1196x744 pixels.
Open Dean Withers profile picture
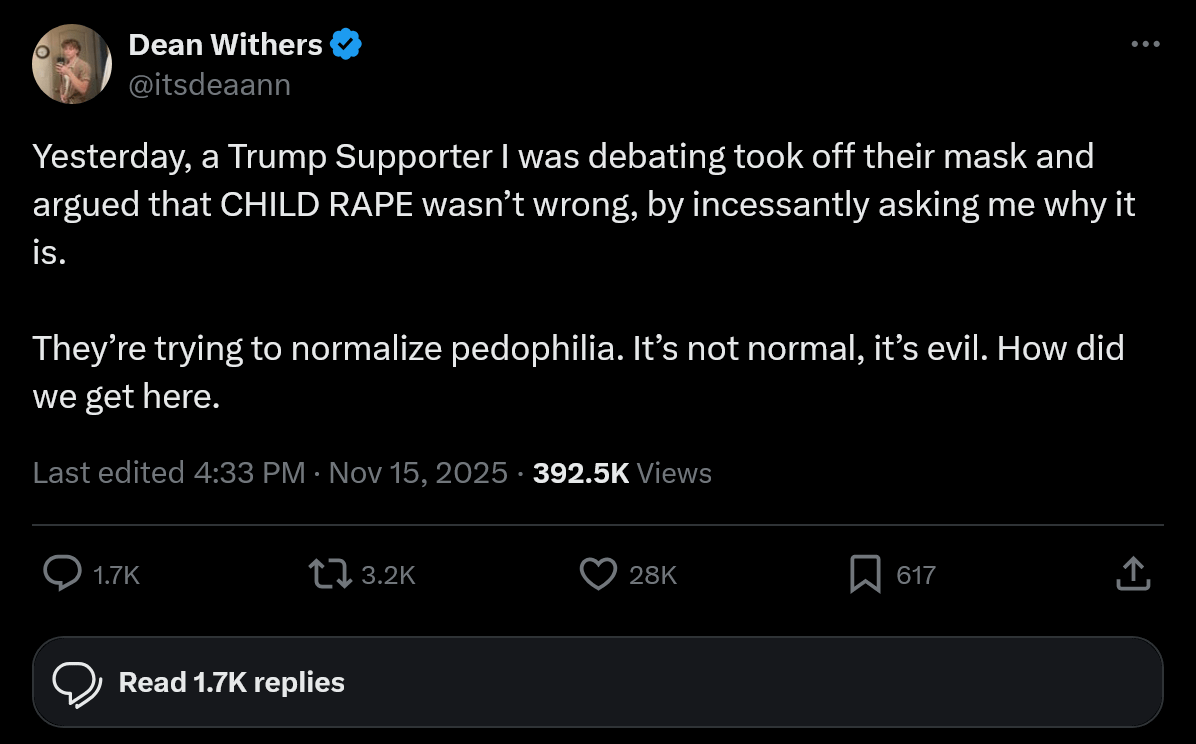click(x=70, y=65)
